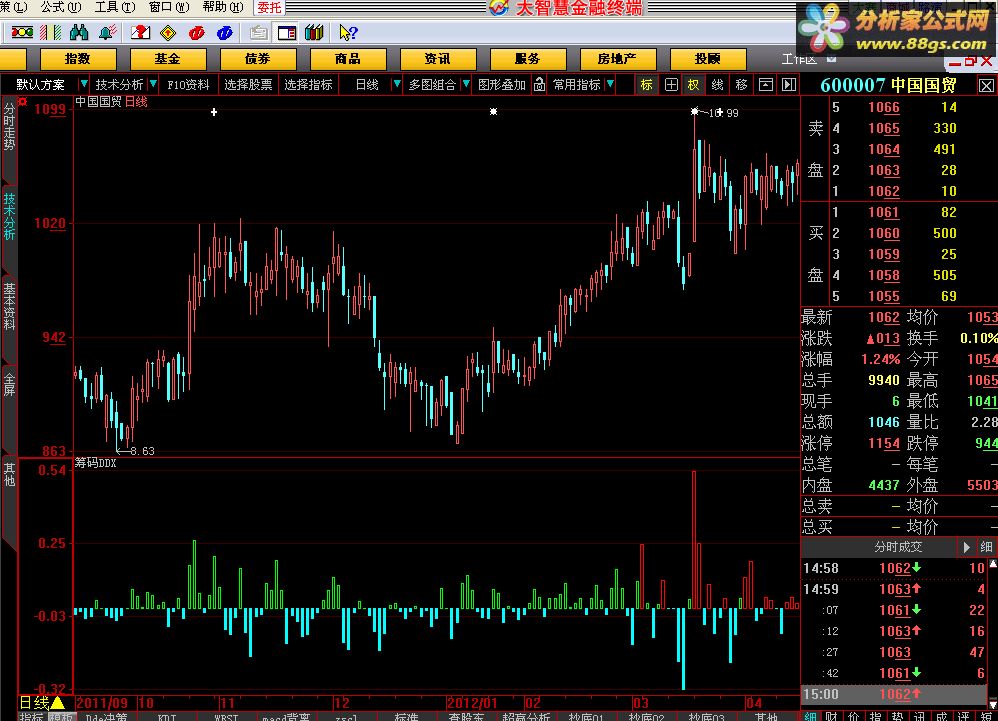Click the 指数 button
This screenshot has height=721, width=998.
(x=78, y=59)
